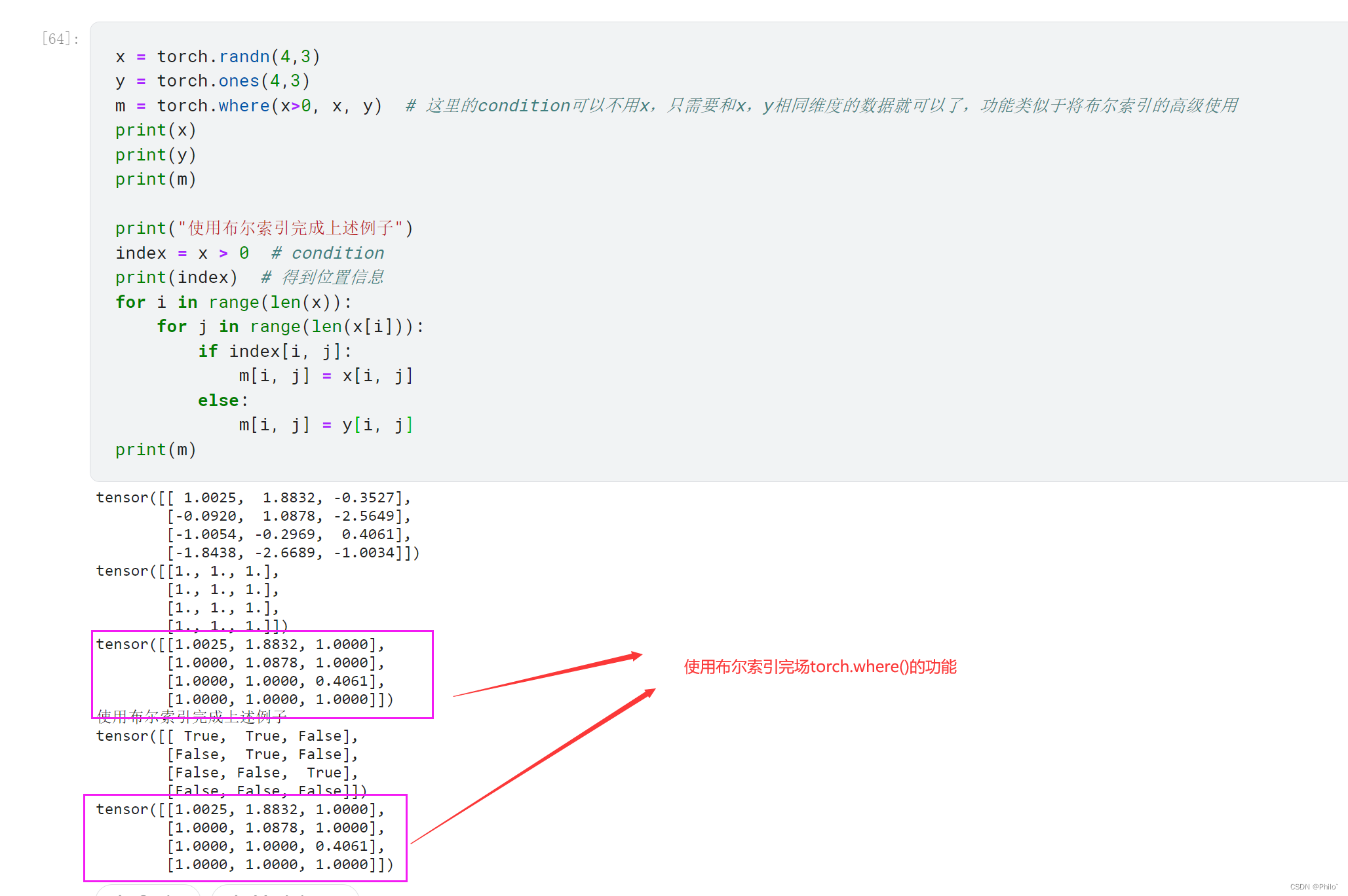The image size is (1348, 896).
Task: Click output row 'tensor([[ True, True, False],'
Action: 227,736
